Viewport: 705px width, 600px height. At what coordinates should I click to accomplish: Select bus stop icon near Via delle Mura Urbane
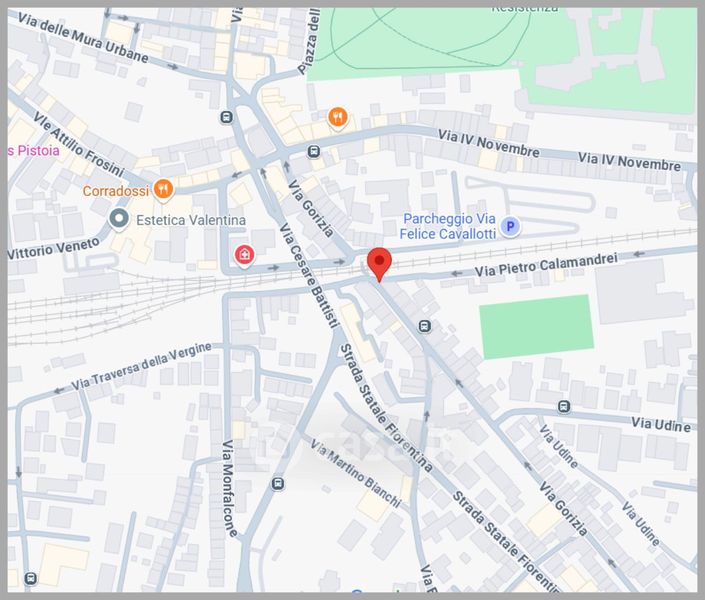226,117
